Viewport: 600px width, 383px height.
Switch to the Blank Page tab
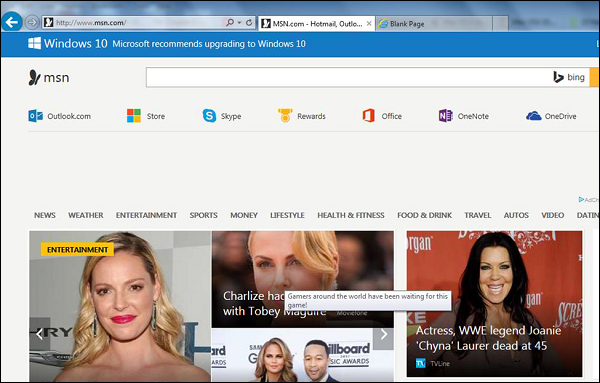[434, 24]
